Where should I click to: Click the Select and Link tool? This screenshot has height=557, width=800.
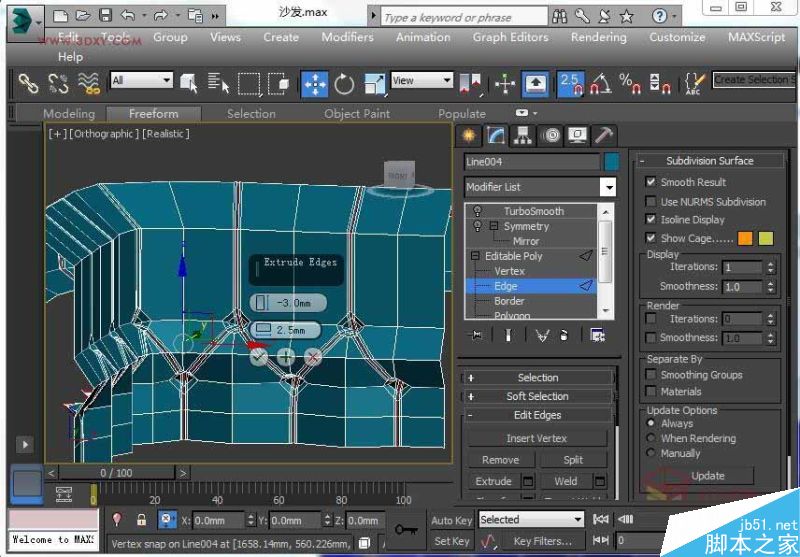(x=28, y=84)
